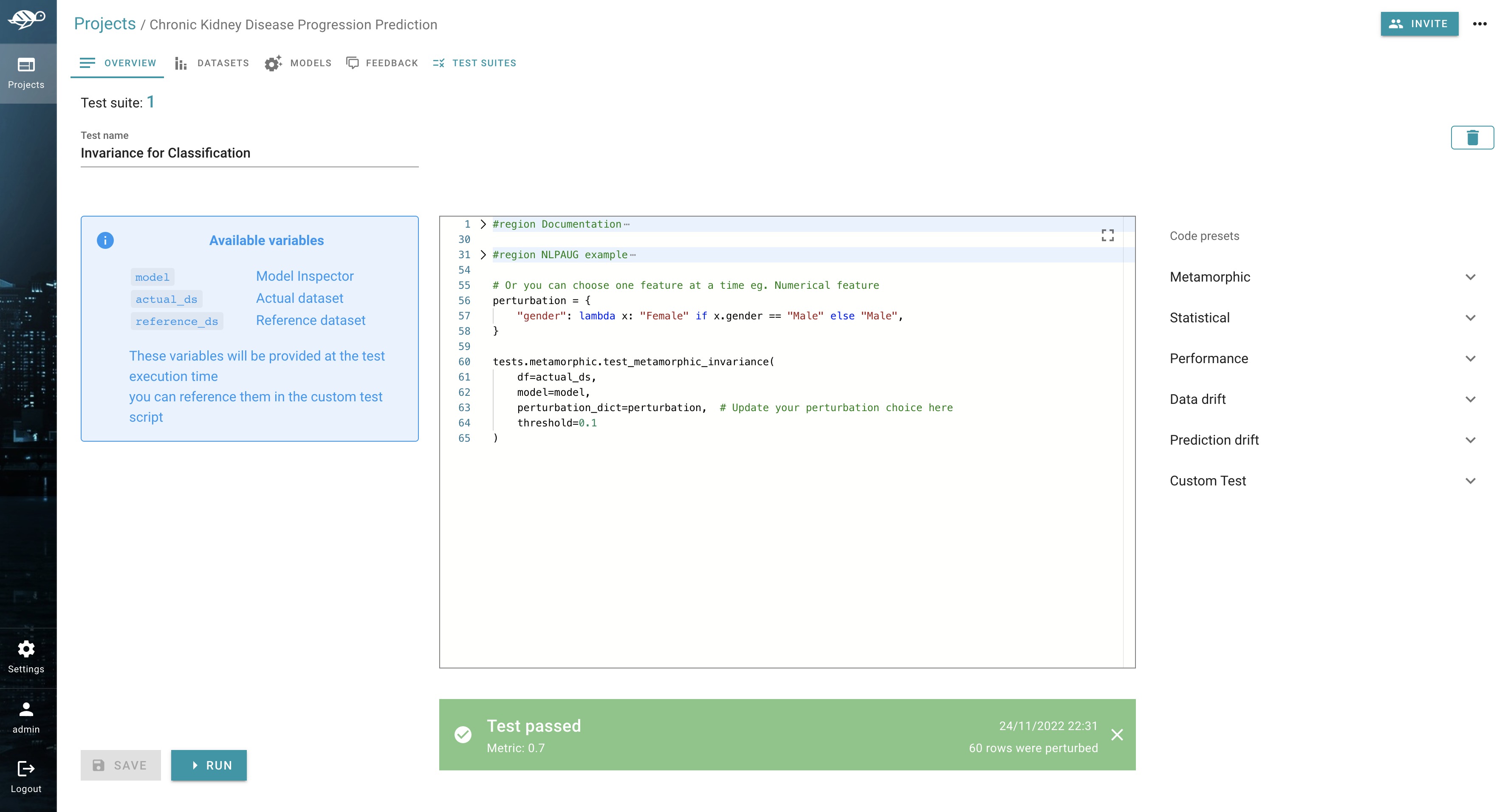Click the info icon in variables panel
The width and height of the screenshot is (1508, 812).
pyautogui.click(x=105, y=241)
